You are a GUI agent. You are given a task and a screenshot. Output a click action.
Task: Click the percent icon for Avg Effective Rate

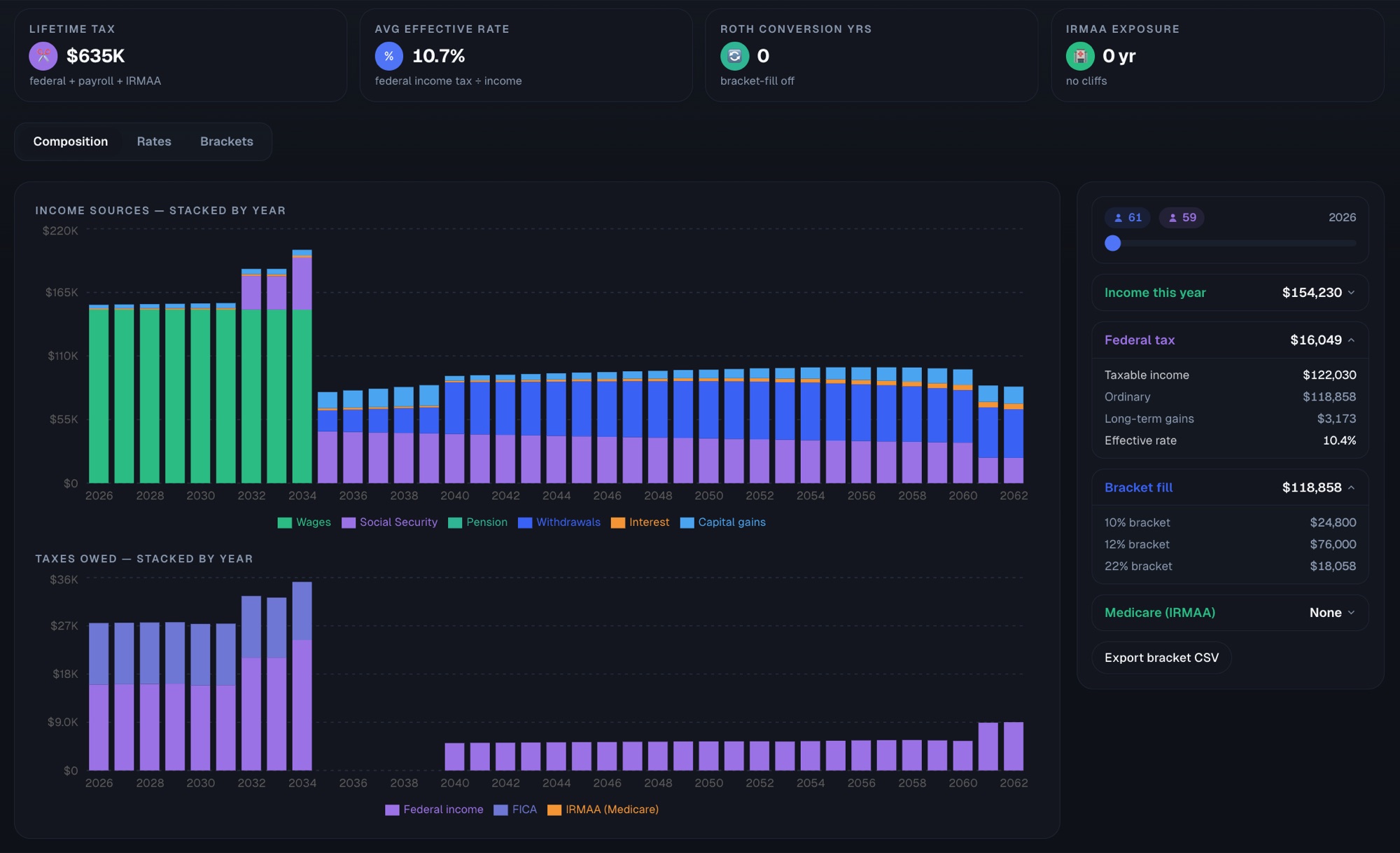point(389,56)
